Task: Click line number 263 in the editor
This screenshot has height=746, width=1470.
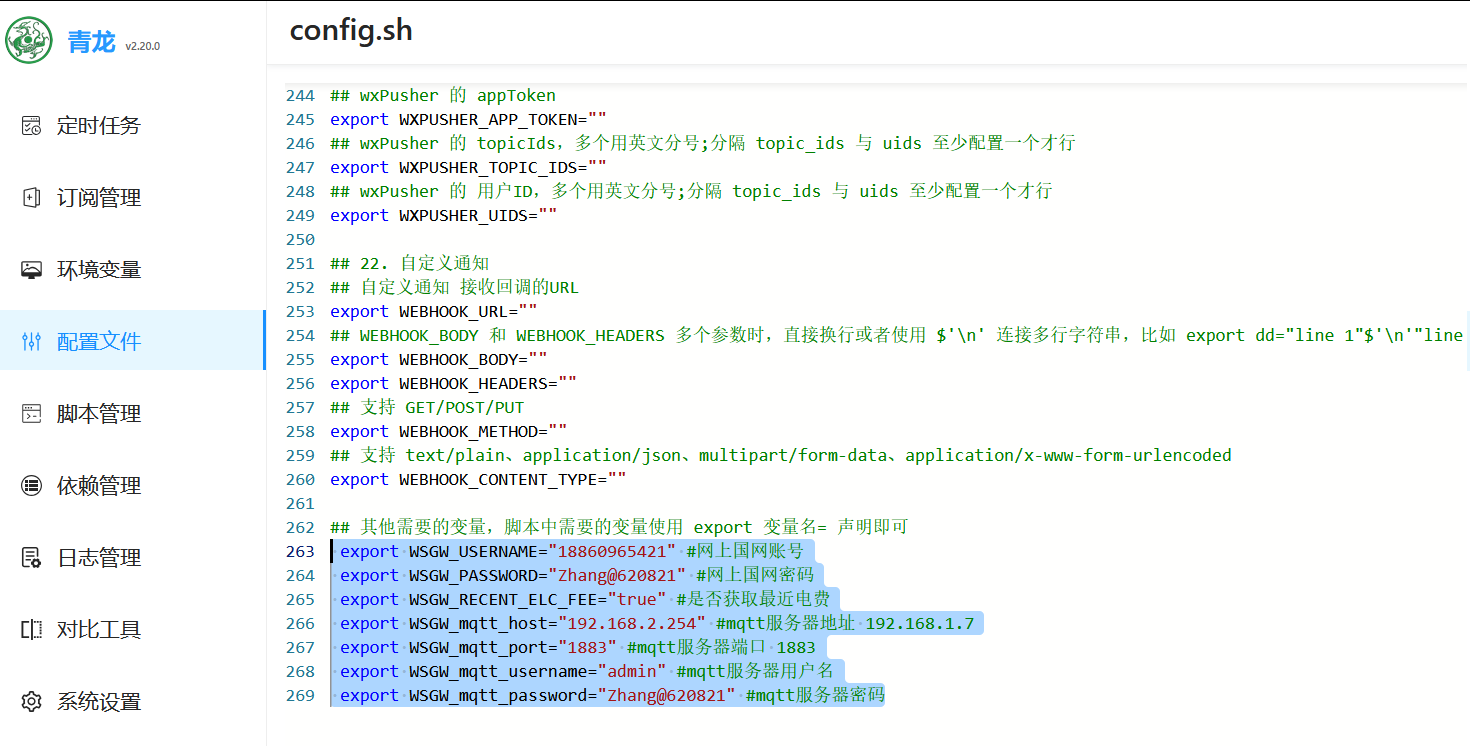Action: [300, 551]
